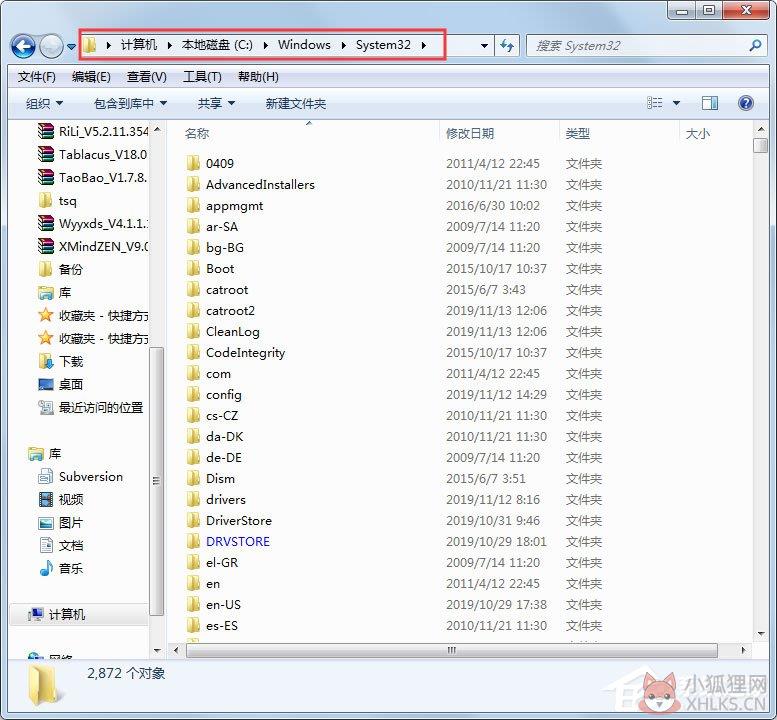Select the TaoBao_V1.7.8 archive in sidebar
The width and height of the screenshot is (777, 720).
[x=93, y=177]
